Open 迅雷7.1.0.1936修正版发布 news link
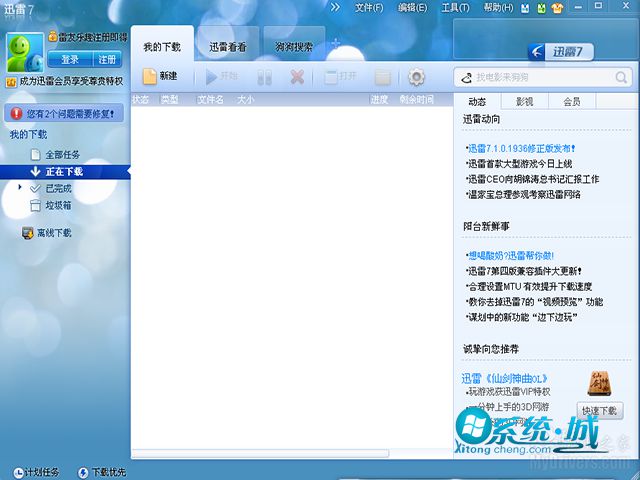Viewport: 640px width, 480px height. [x=521, y=149]
